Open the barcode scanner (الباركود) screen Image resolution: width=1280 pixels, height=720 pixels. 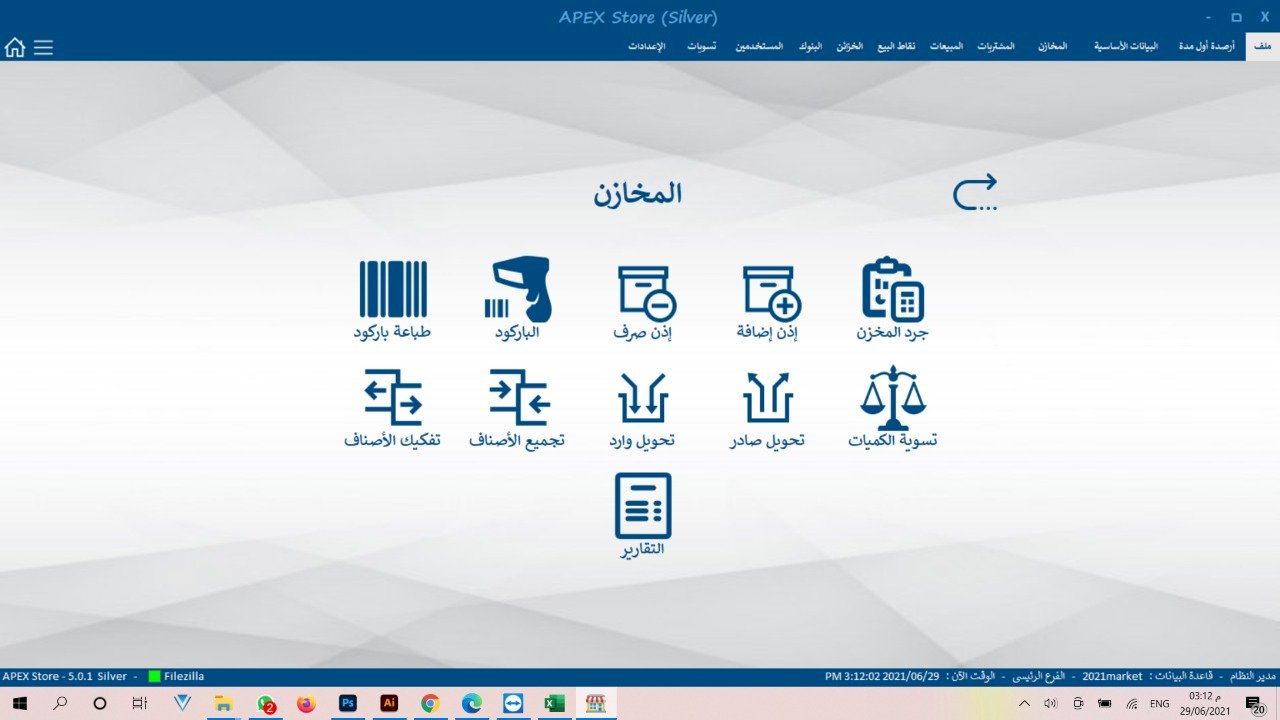(x=518, y=290)
